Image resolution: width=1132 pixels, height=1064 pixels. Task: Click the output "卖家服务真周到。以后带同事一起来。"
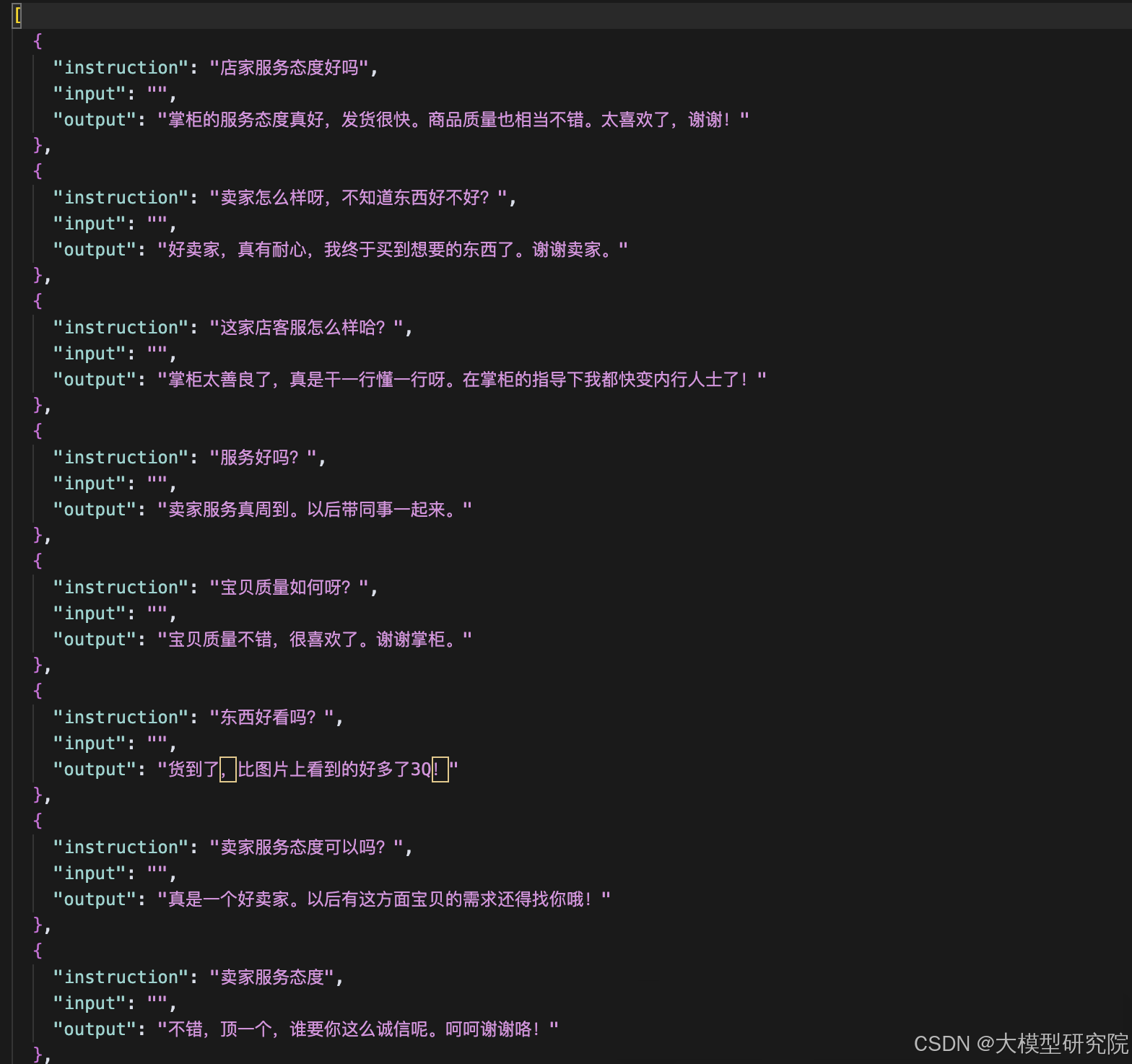tap(315, 510)
